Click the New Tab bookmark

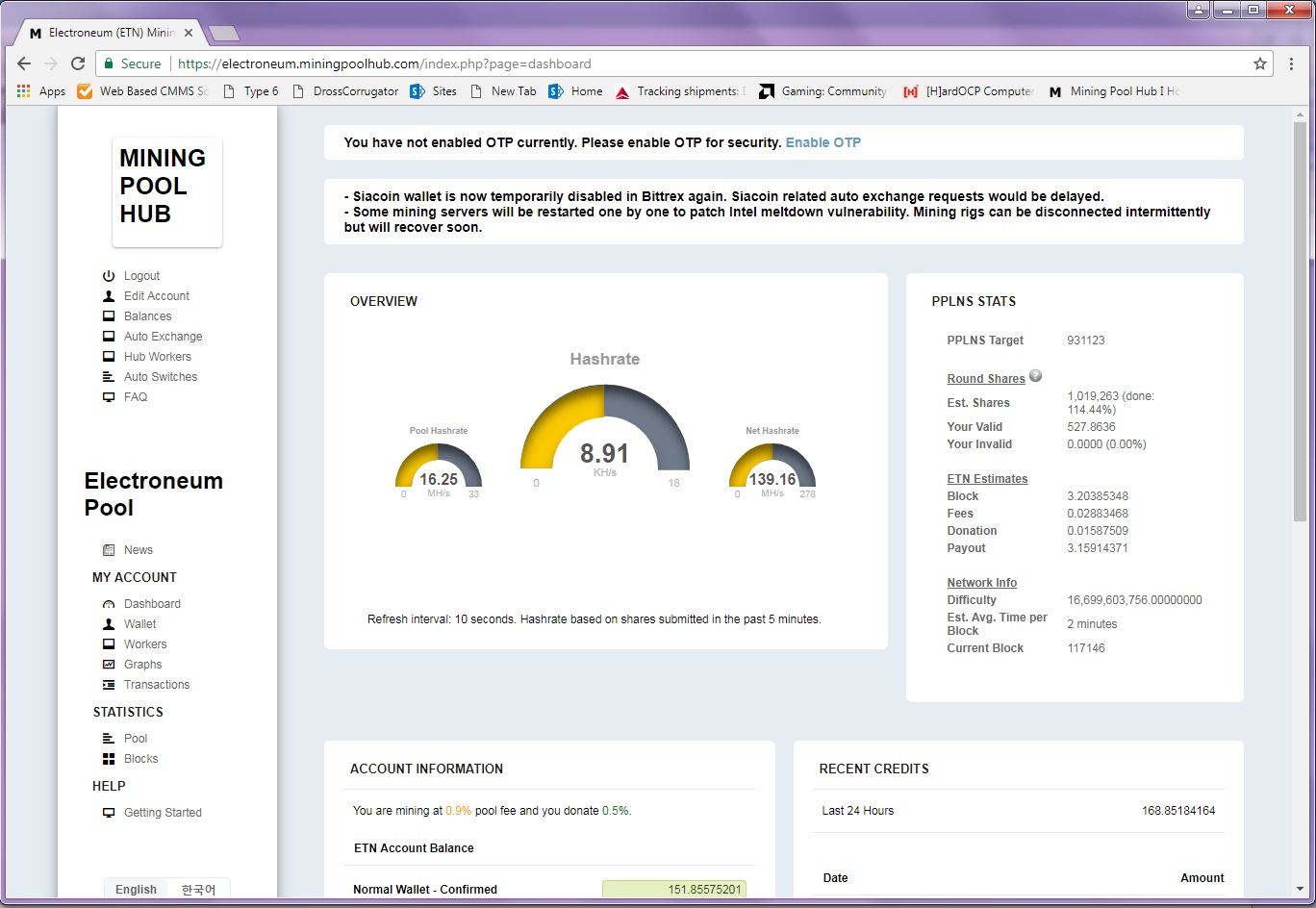pyautogui.click(x=503, y=91)
